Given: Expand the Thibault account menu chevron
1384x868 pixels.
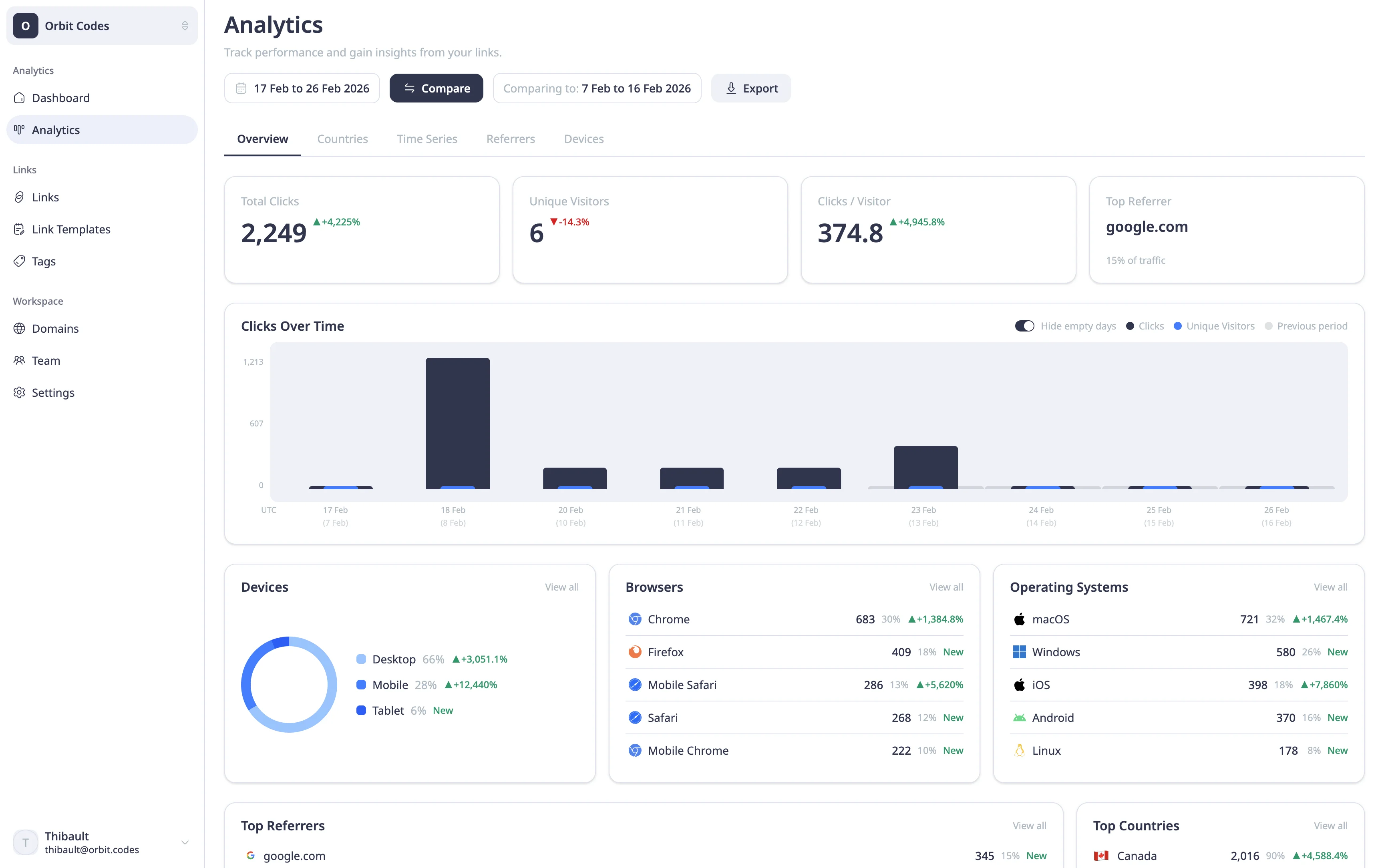Looking at the screenshot, I should coord(185,842).
